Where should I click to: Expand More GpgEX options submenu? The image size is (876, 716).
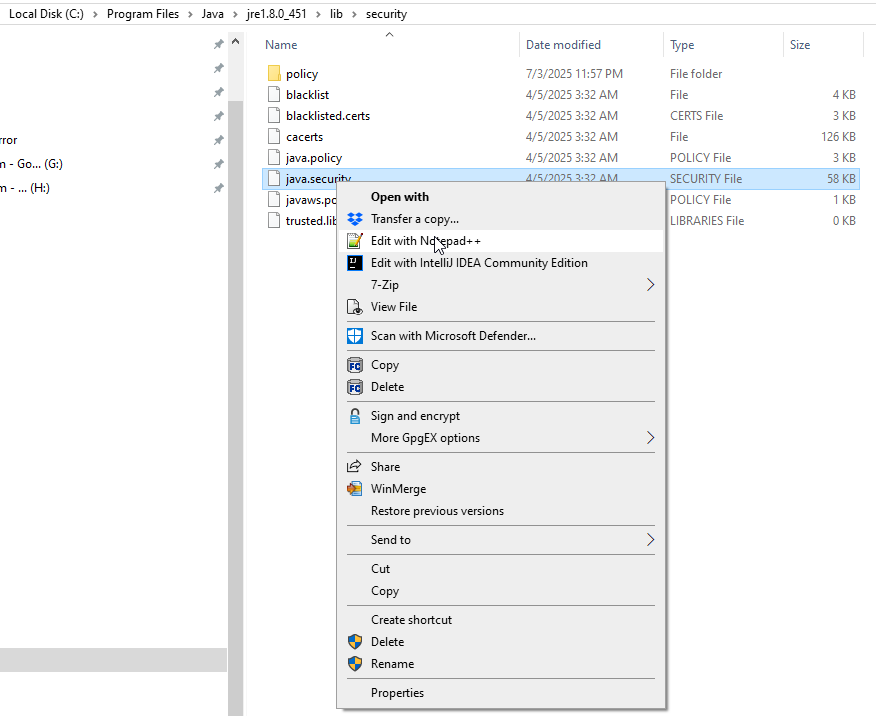click(x=650, y=438)
